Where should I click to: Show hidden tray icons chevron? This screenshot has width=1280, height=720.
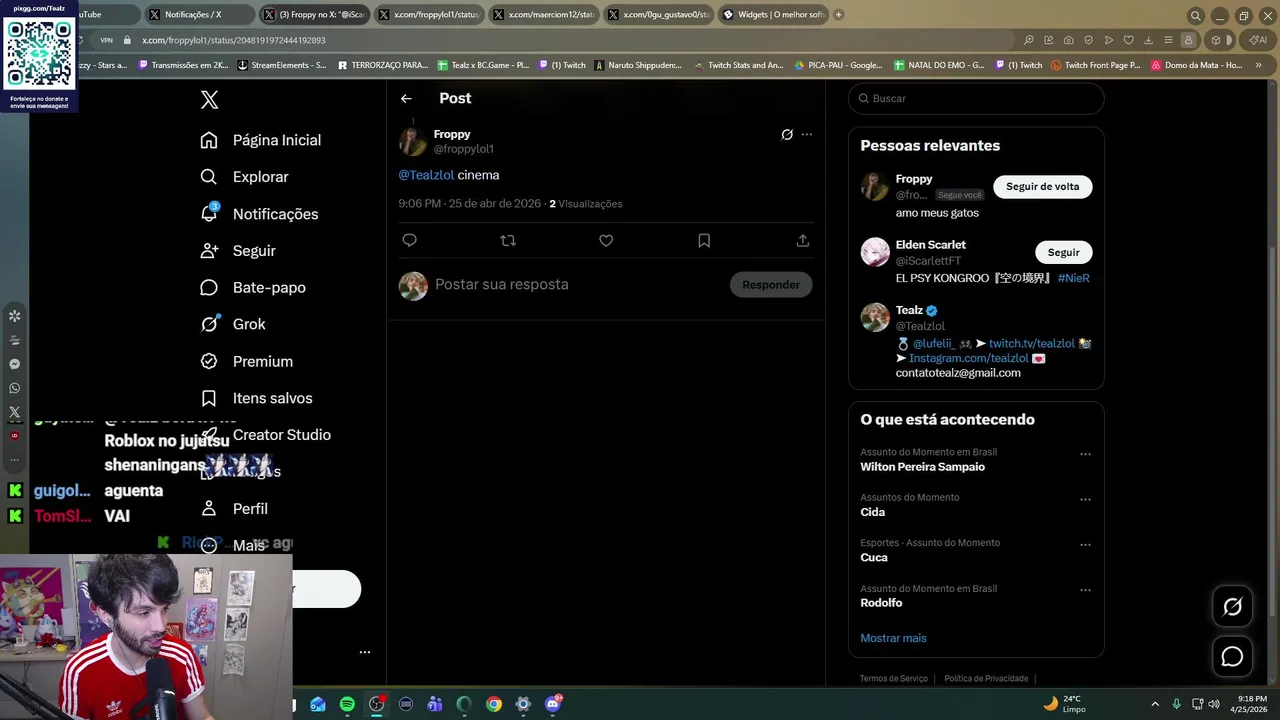pyautogui.click(x=1155, y=704)
